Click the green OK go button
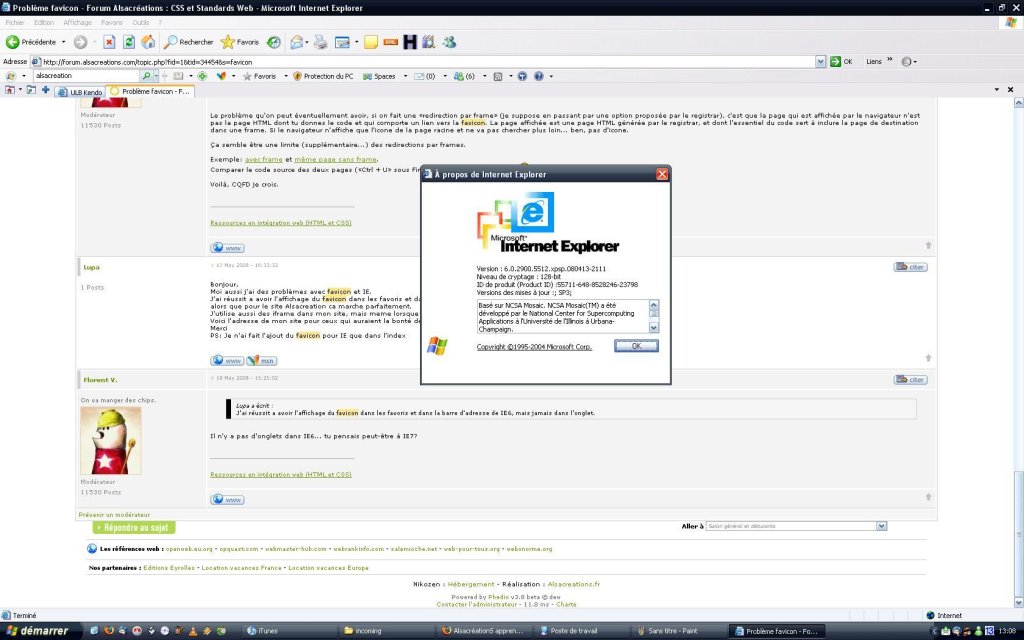This screenshot has height=640, width=1024. pyautogui.click(x=841, y=61)
